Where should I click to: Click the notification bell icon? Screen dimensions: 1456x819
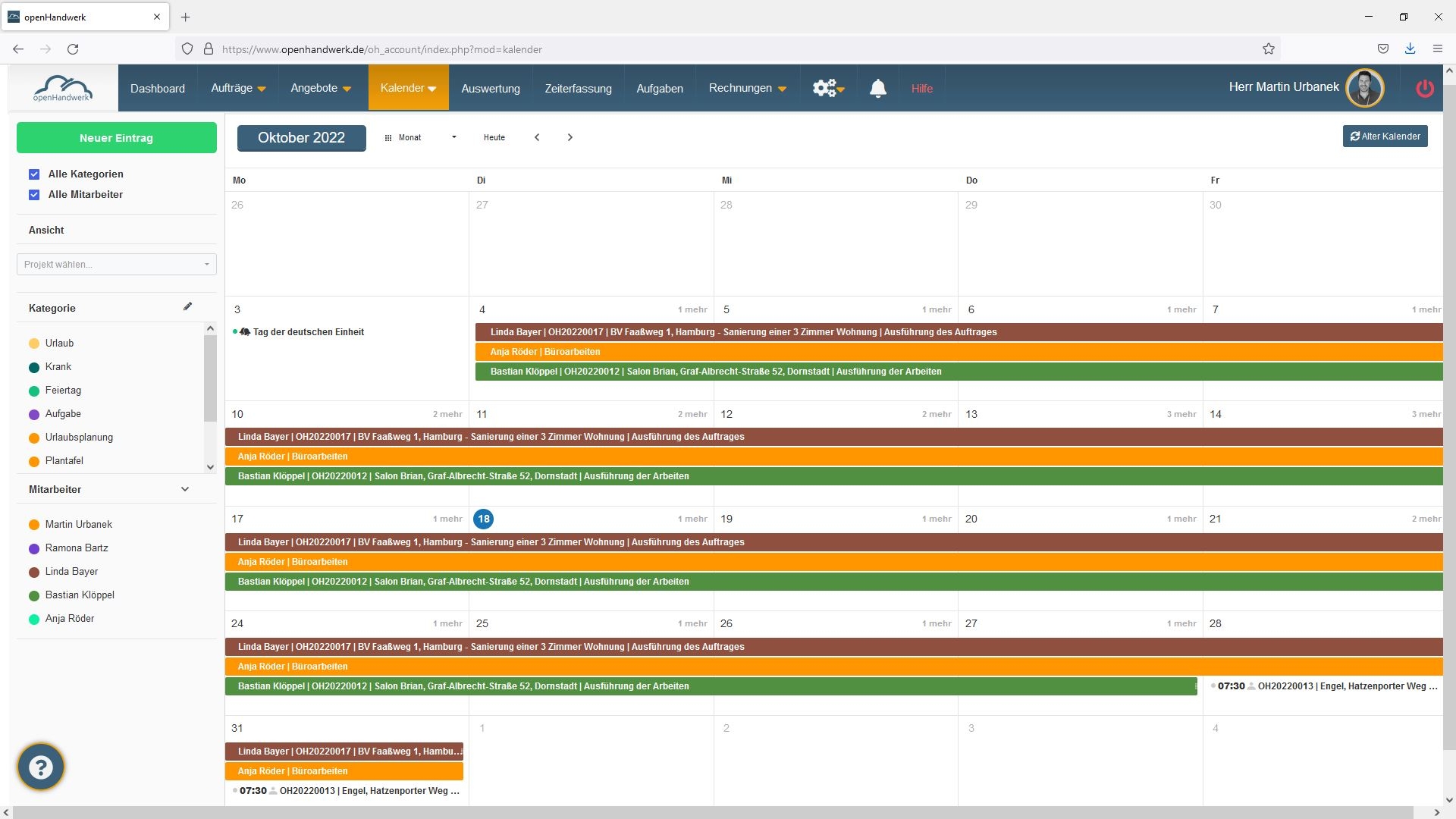pyautogui.click(x=877, y=88)
